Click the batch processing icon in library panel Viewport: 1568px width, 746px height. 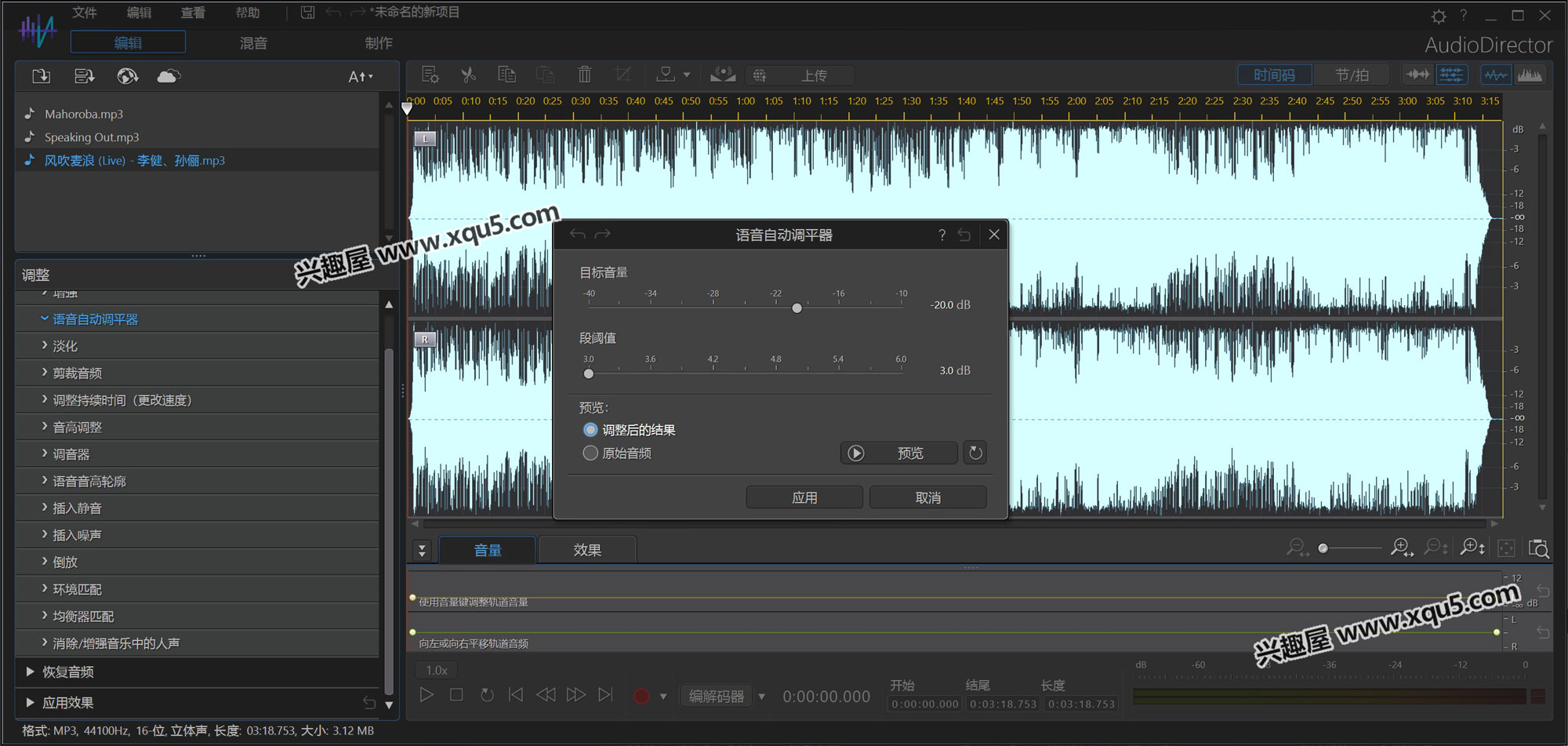84,76
